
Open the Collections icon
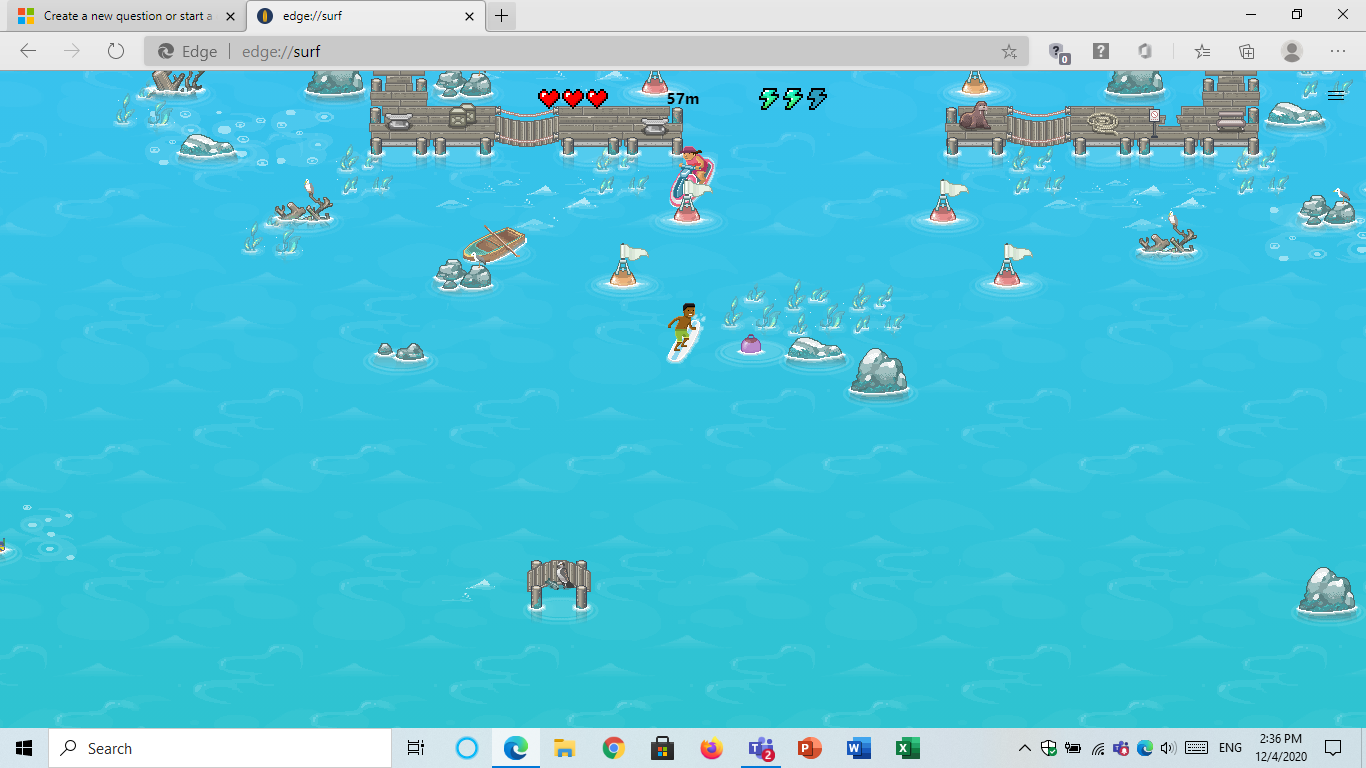[1247, 51]
